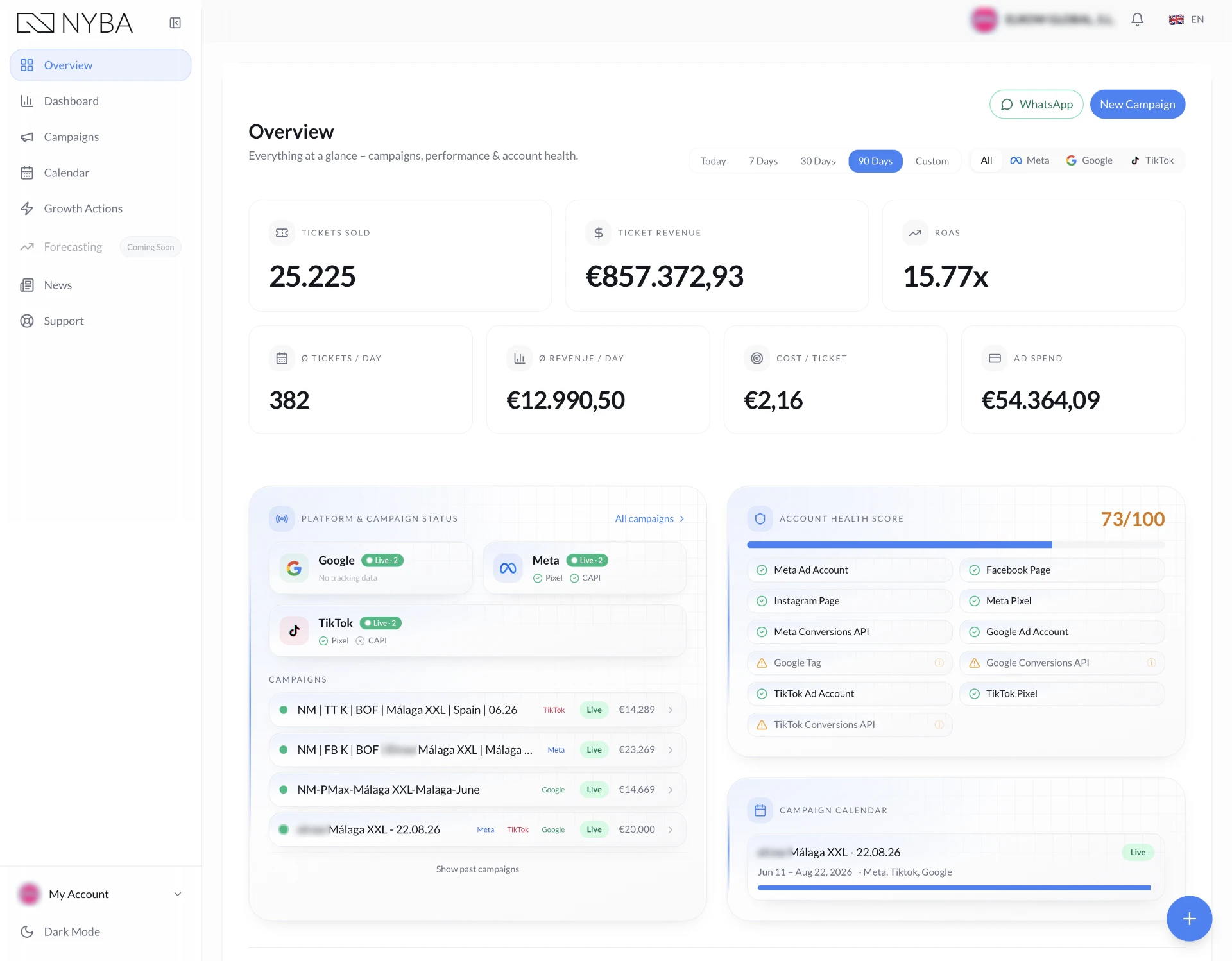Filter by Meta platform
The height and width of the screenshot is (961, 1232).
(x=1029, y=160)
